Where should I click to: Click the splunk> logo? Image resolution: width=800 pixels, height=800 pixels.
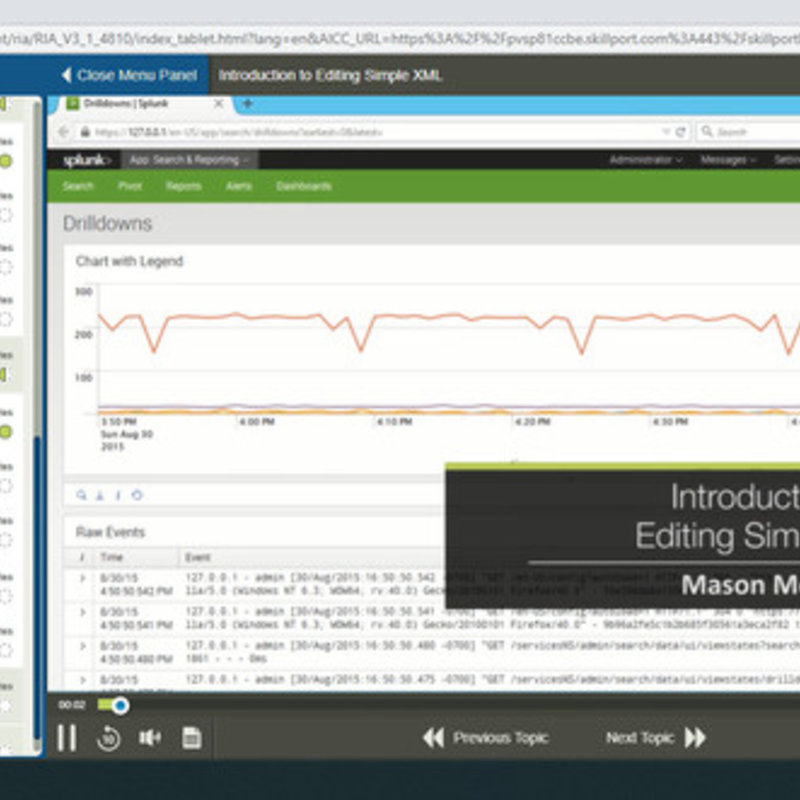[85, 160]
